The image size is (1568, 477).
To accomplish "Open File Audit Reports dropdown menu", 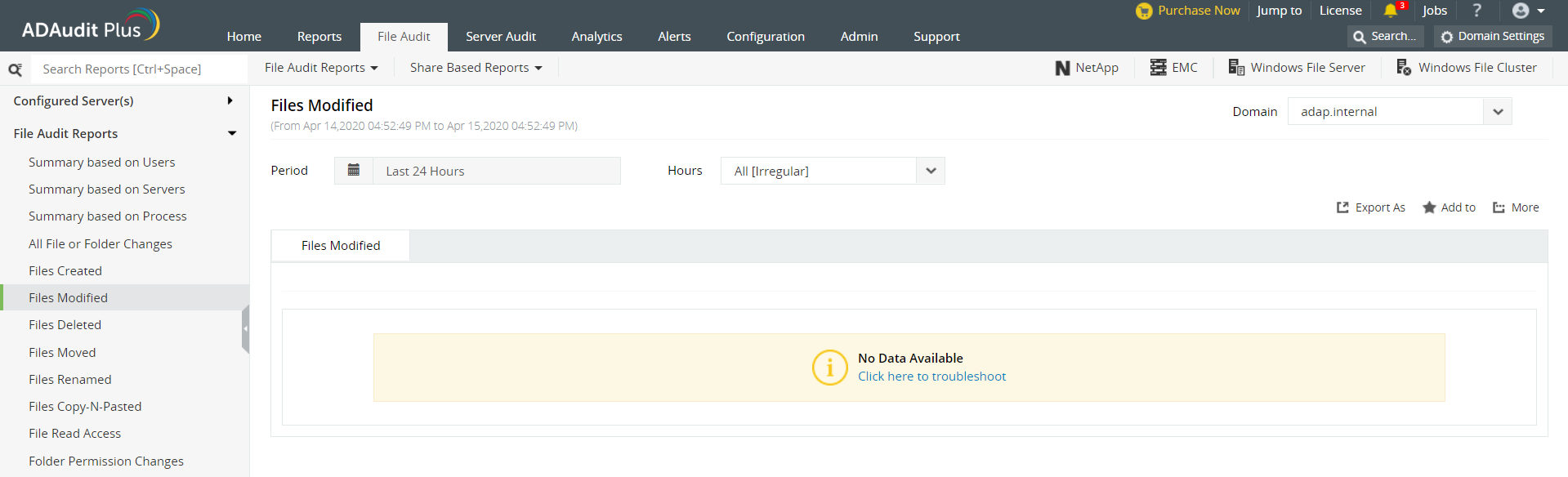I will [x=321, y=68].
